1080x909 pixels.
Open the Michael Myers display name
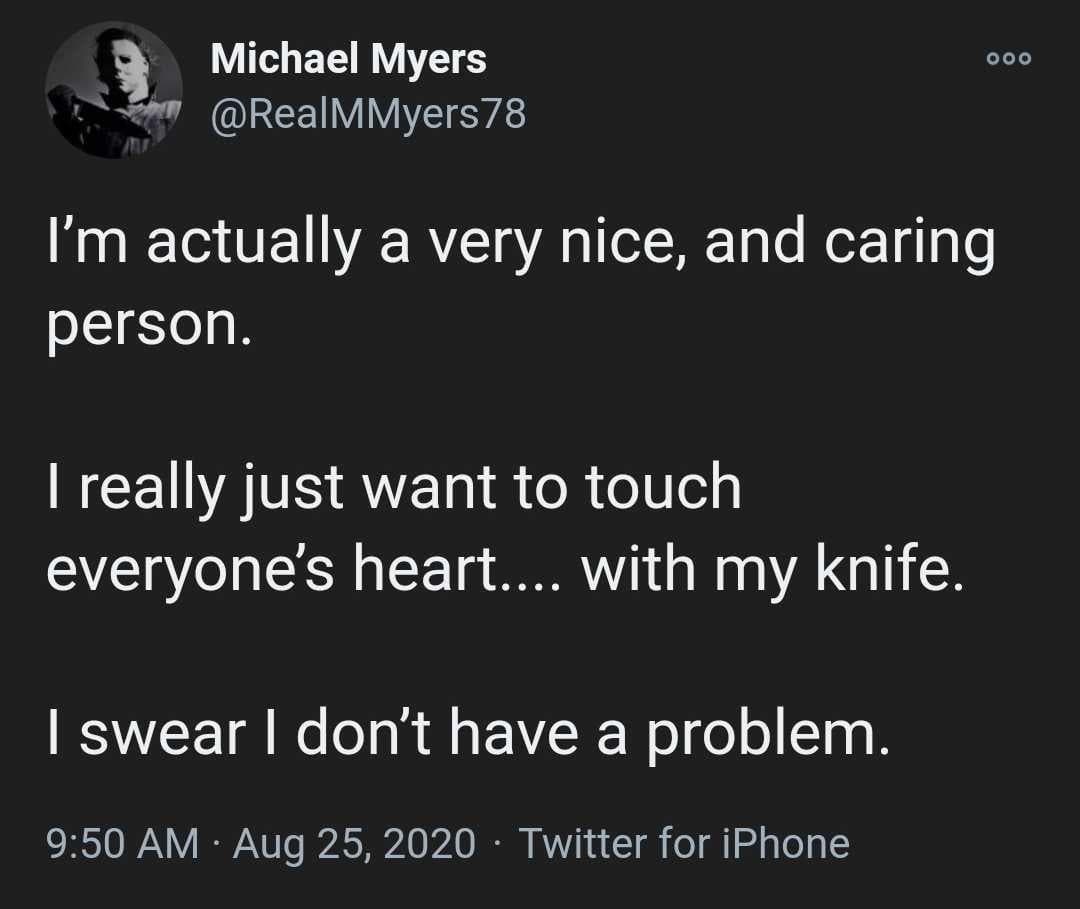[x=348, y=60]
